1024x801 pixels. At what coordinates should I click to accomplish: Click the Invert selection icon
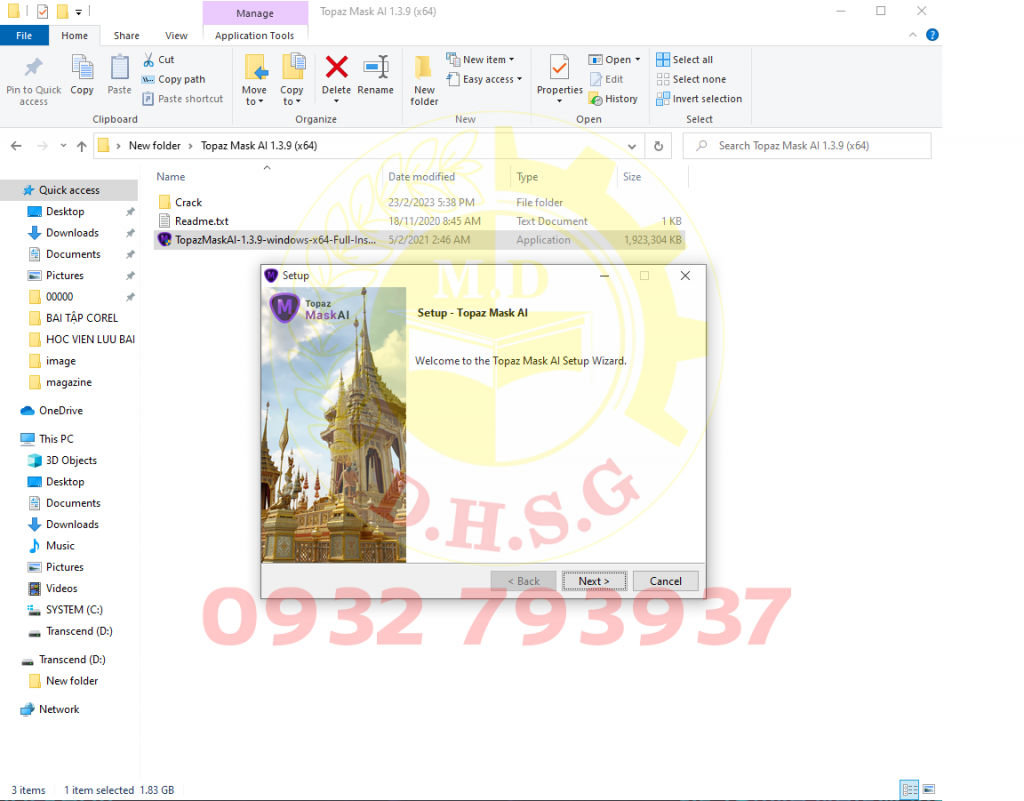[x=663, y=99]
